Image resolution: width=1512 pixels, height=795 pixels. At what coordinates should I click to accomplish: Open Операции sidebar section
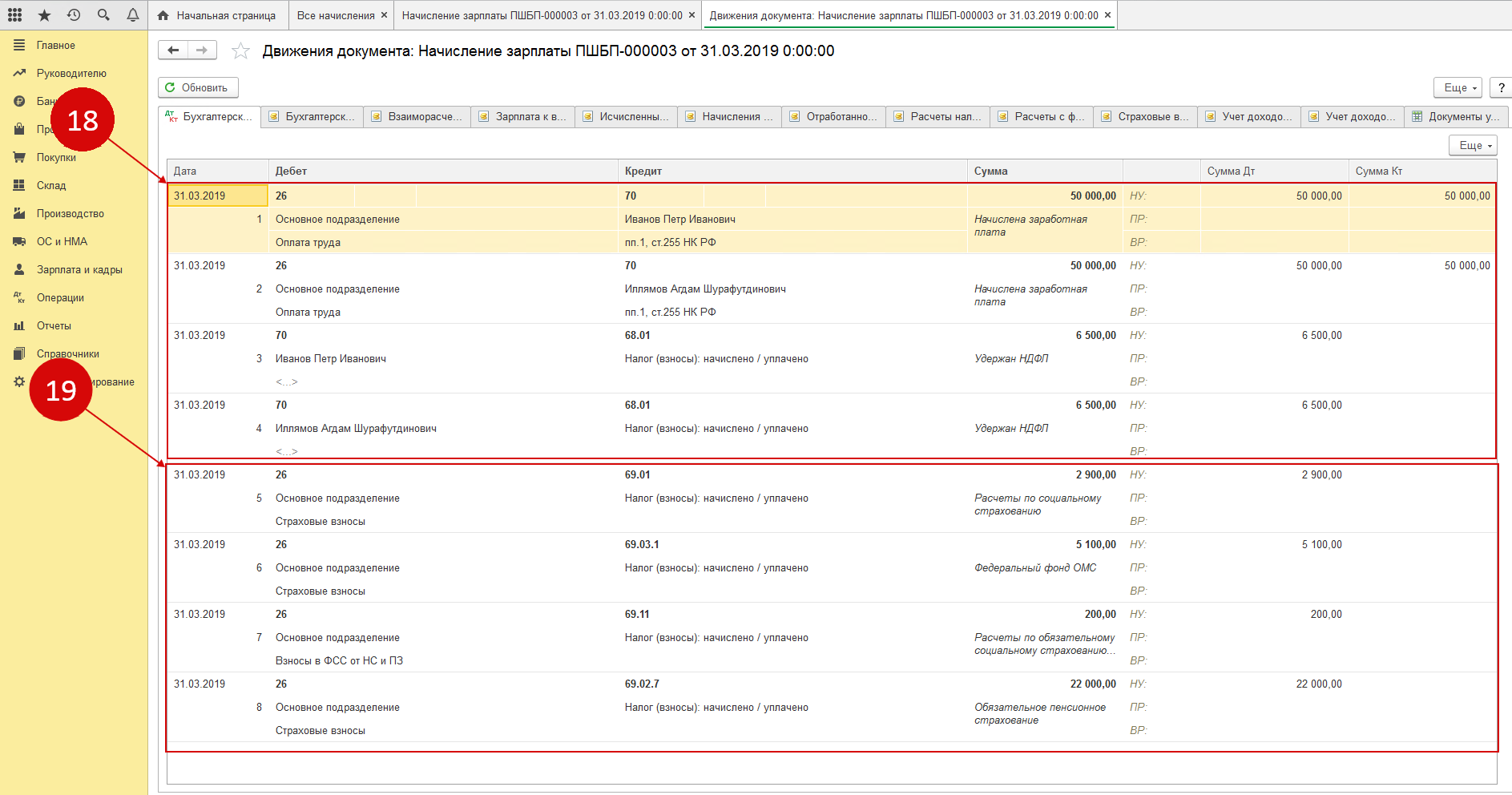pos(60,298)
